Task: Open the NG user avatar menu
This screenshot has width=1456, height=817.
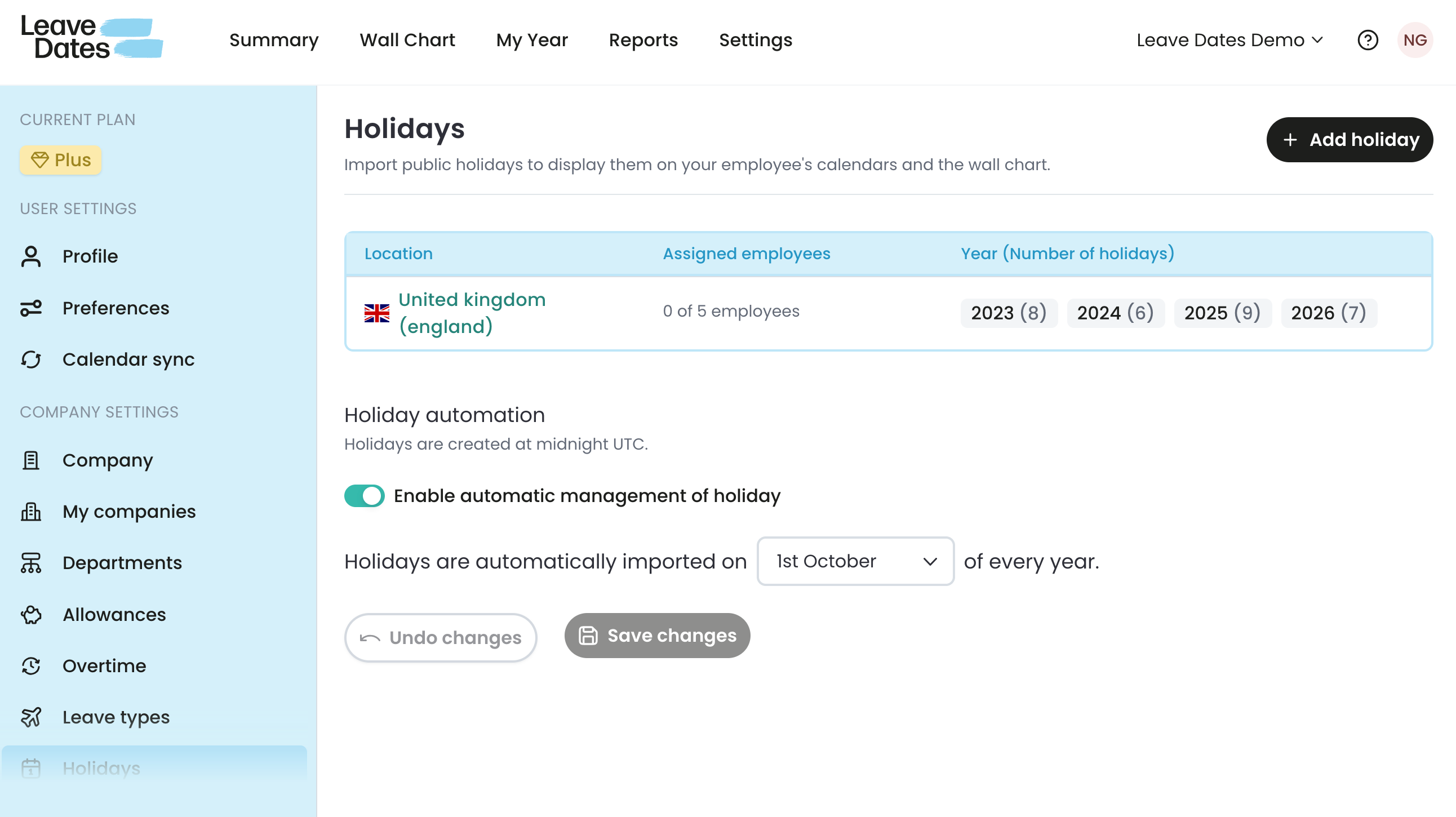Action: [1415, 40]
